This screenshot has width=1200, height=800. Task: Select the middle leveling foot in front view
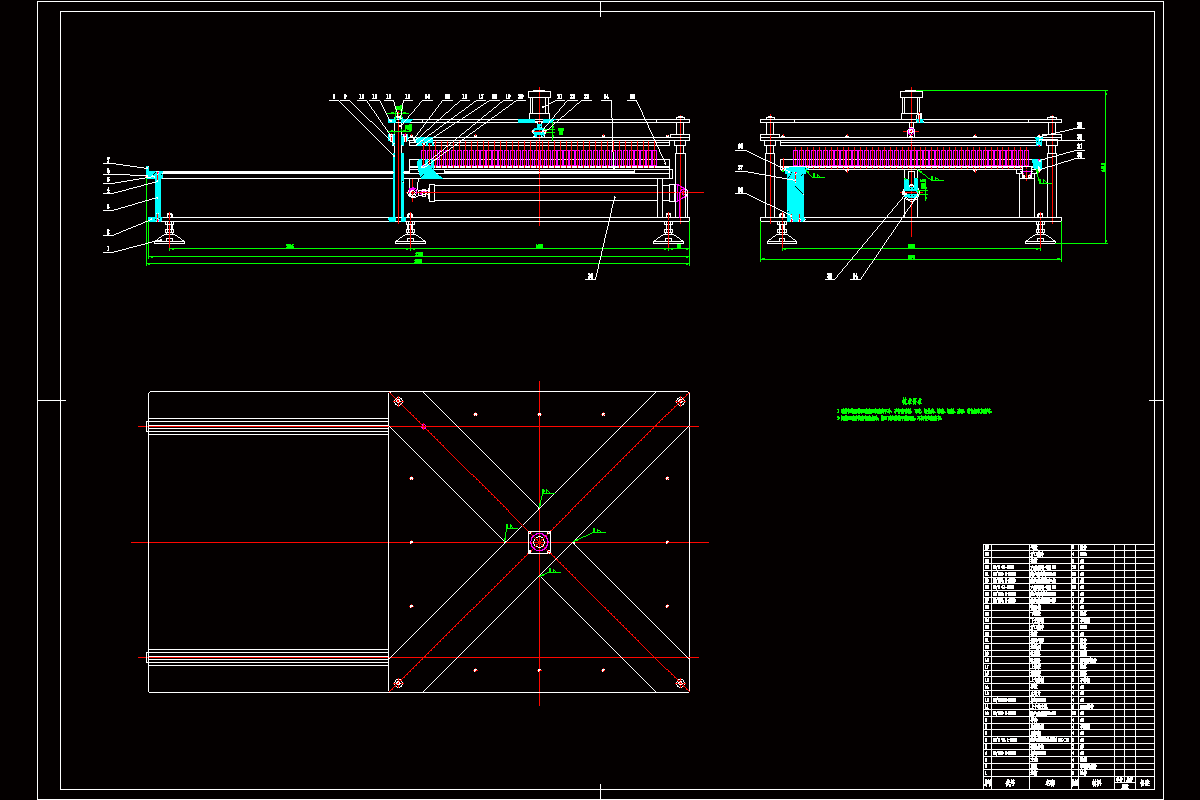click(x=409, y=231)
